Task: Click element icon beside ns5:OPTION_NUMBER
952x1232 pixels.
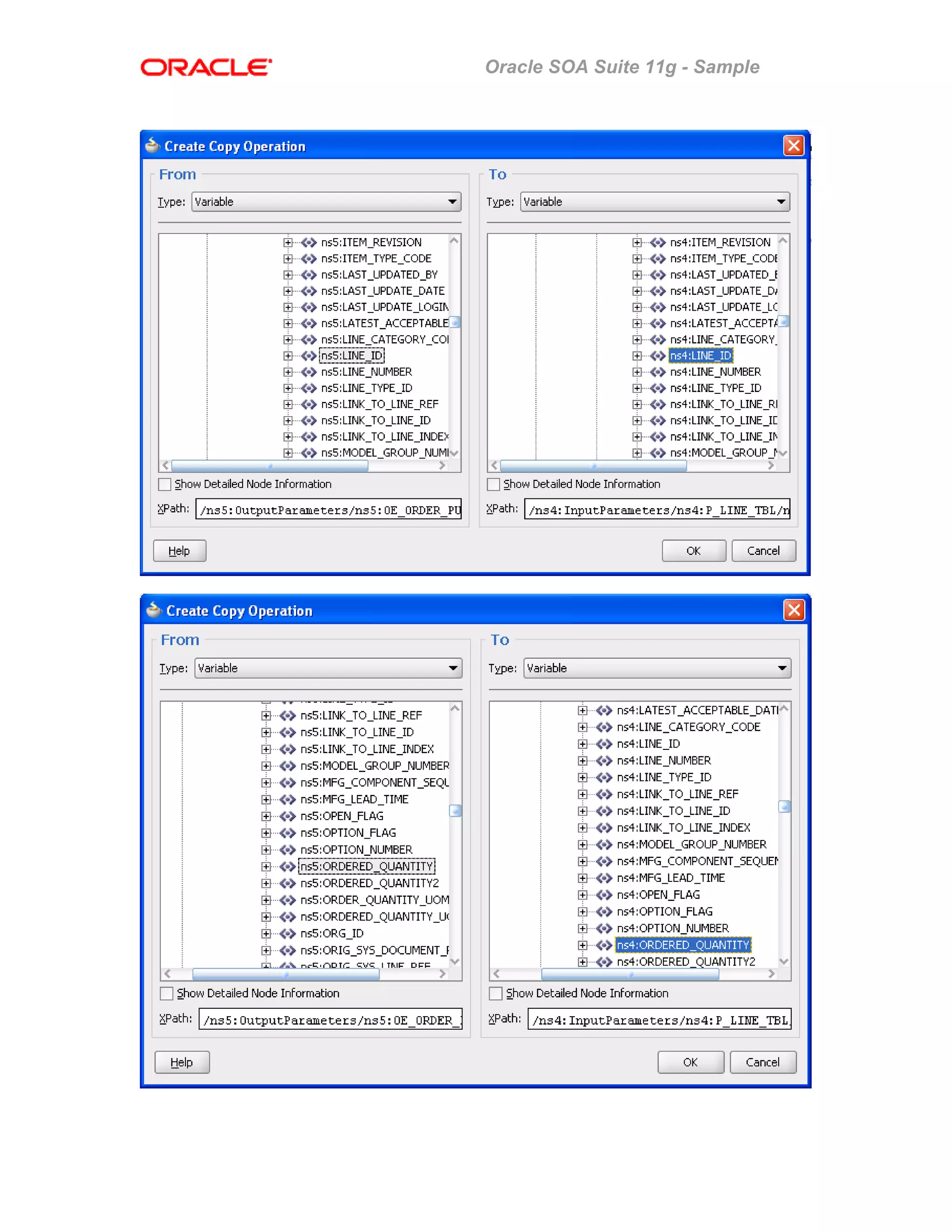Action: click(x=288, y=850)
